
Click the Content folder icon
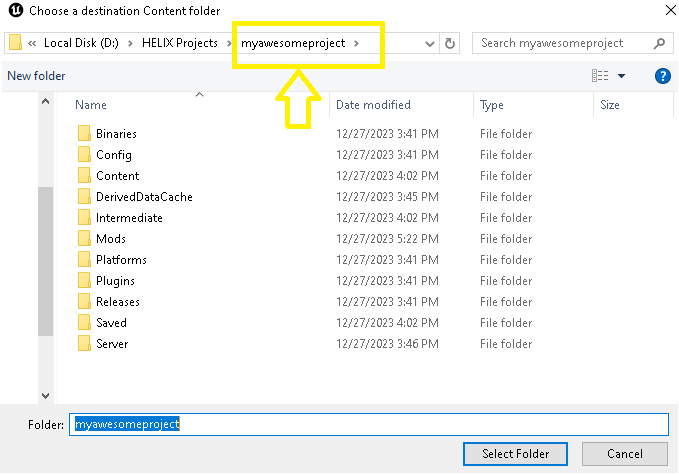[84, 176]
